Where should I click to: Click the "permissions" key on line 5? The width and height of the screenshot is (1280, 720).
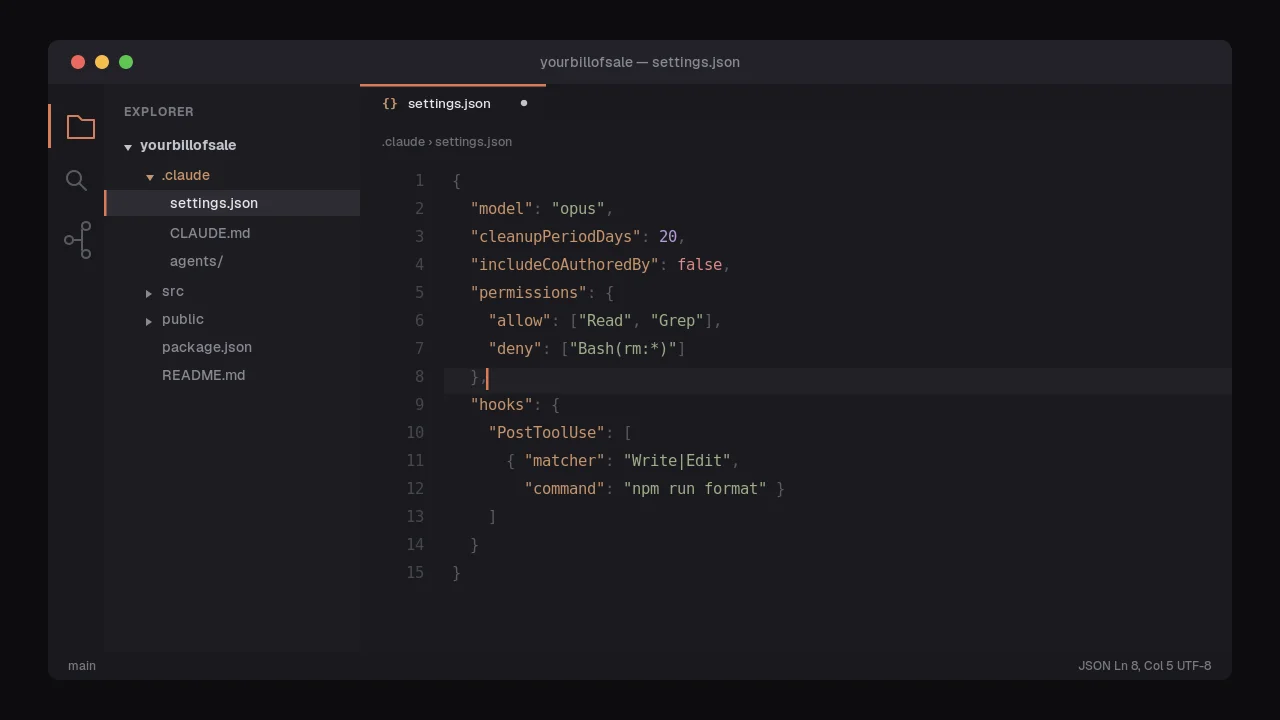(529, 293)
